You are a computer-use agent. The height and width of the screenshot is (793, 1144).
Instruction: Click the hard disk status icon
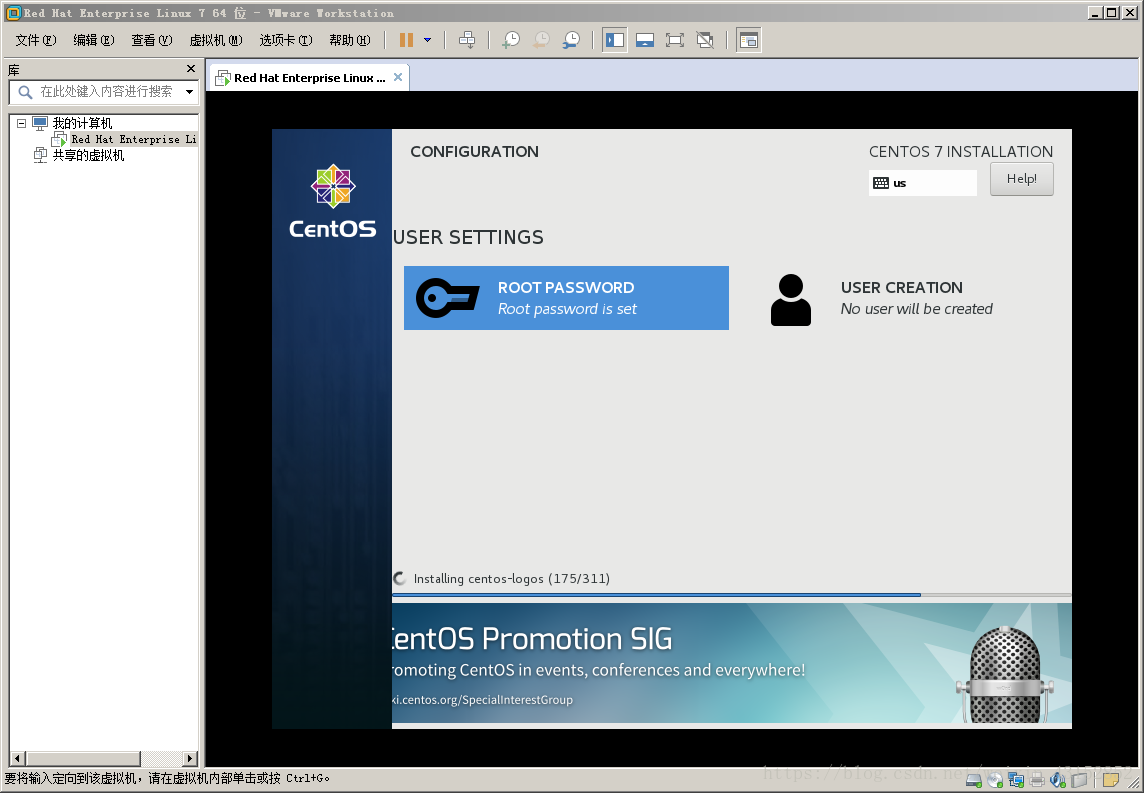coord(973,781)
